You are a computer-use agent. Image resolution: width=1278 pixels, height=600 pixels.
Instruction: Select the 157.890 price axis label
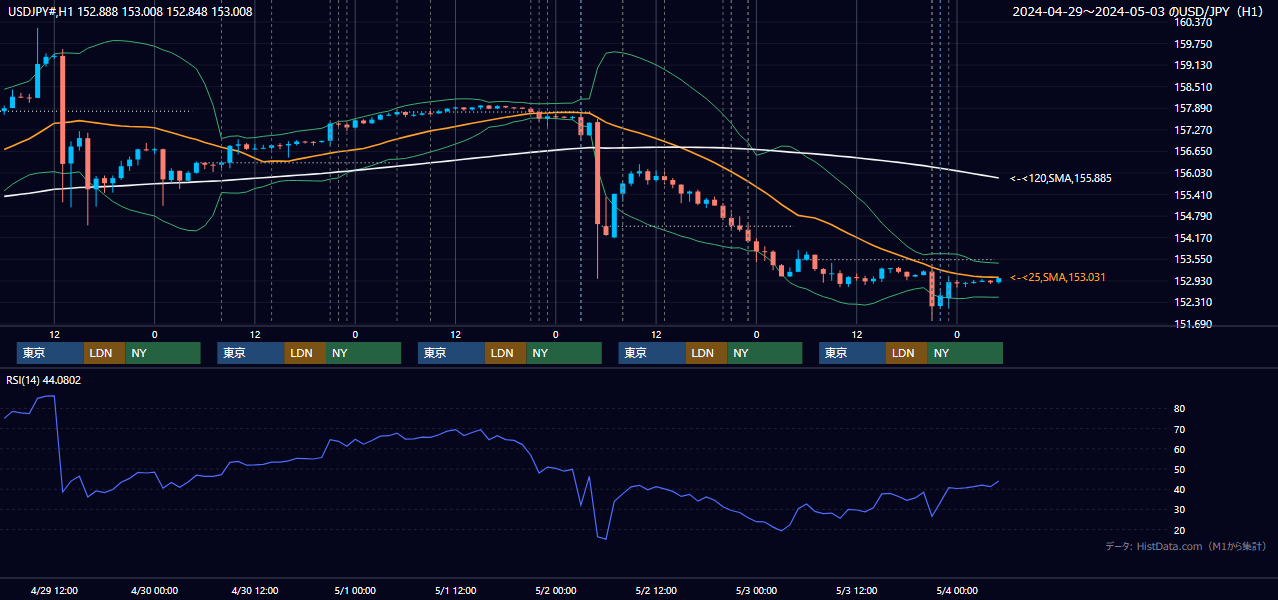[1193, 108]
